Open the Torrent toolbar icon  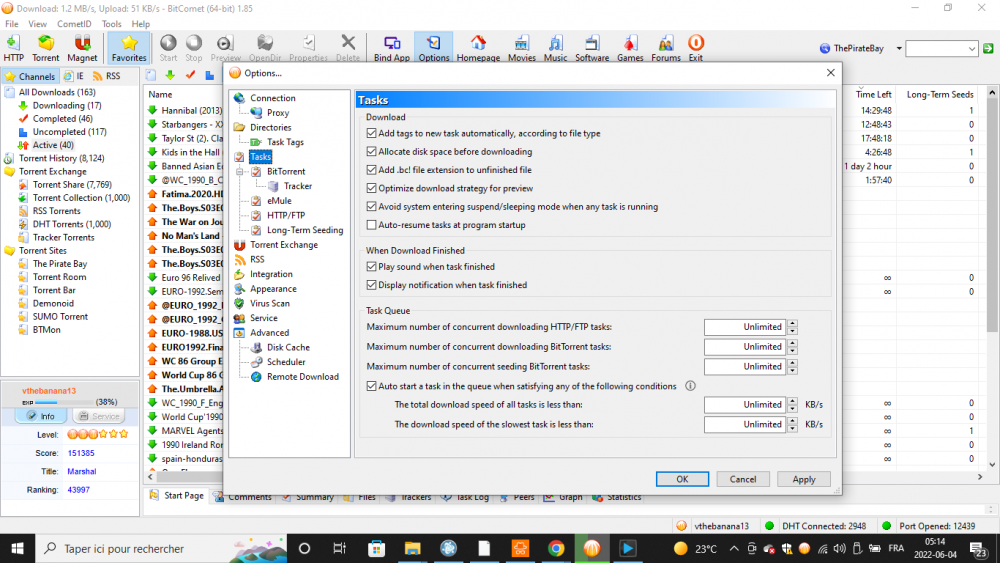coord(45,48)
